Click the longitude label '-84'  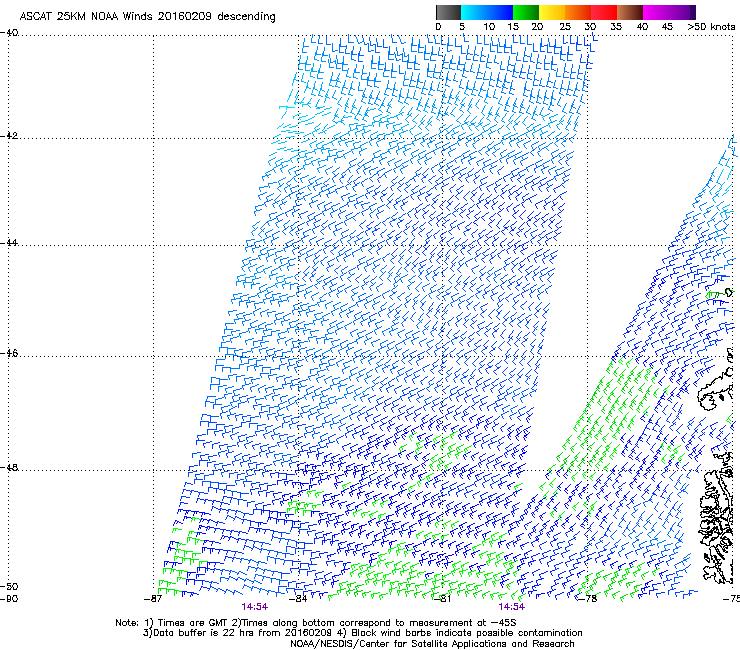(x=298, y=599)
